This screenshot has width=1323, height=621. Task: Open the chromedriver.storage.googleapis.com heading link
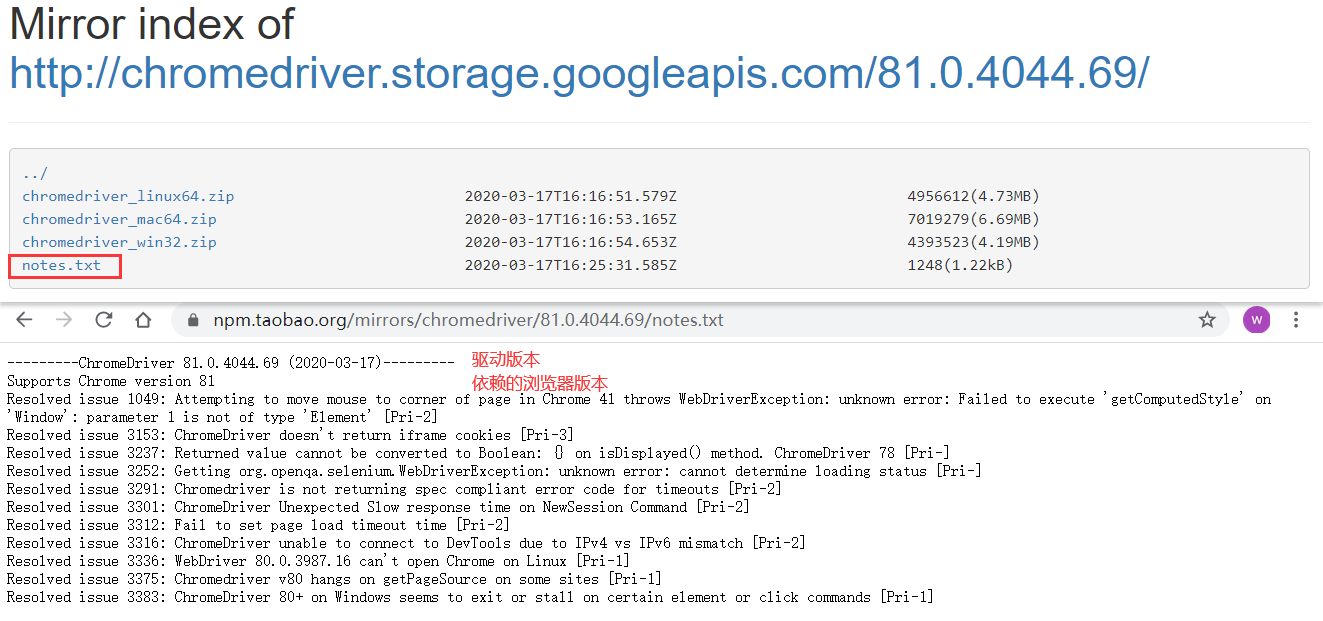point(579,72)
